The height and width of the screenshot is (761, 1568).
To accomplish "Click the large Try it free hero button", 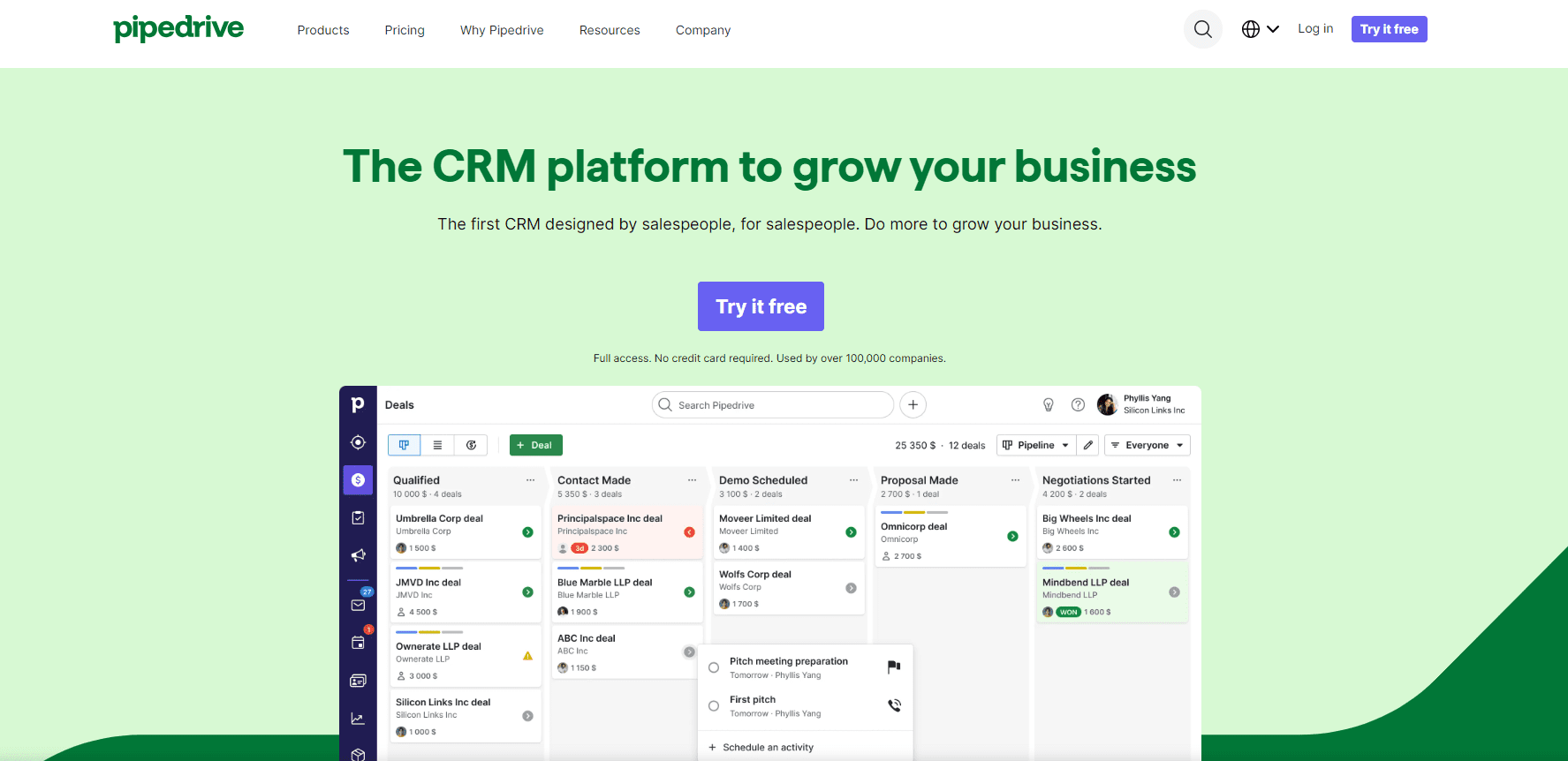I will (x=761, y=306).
